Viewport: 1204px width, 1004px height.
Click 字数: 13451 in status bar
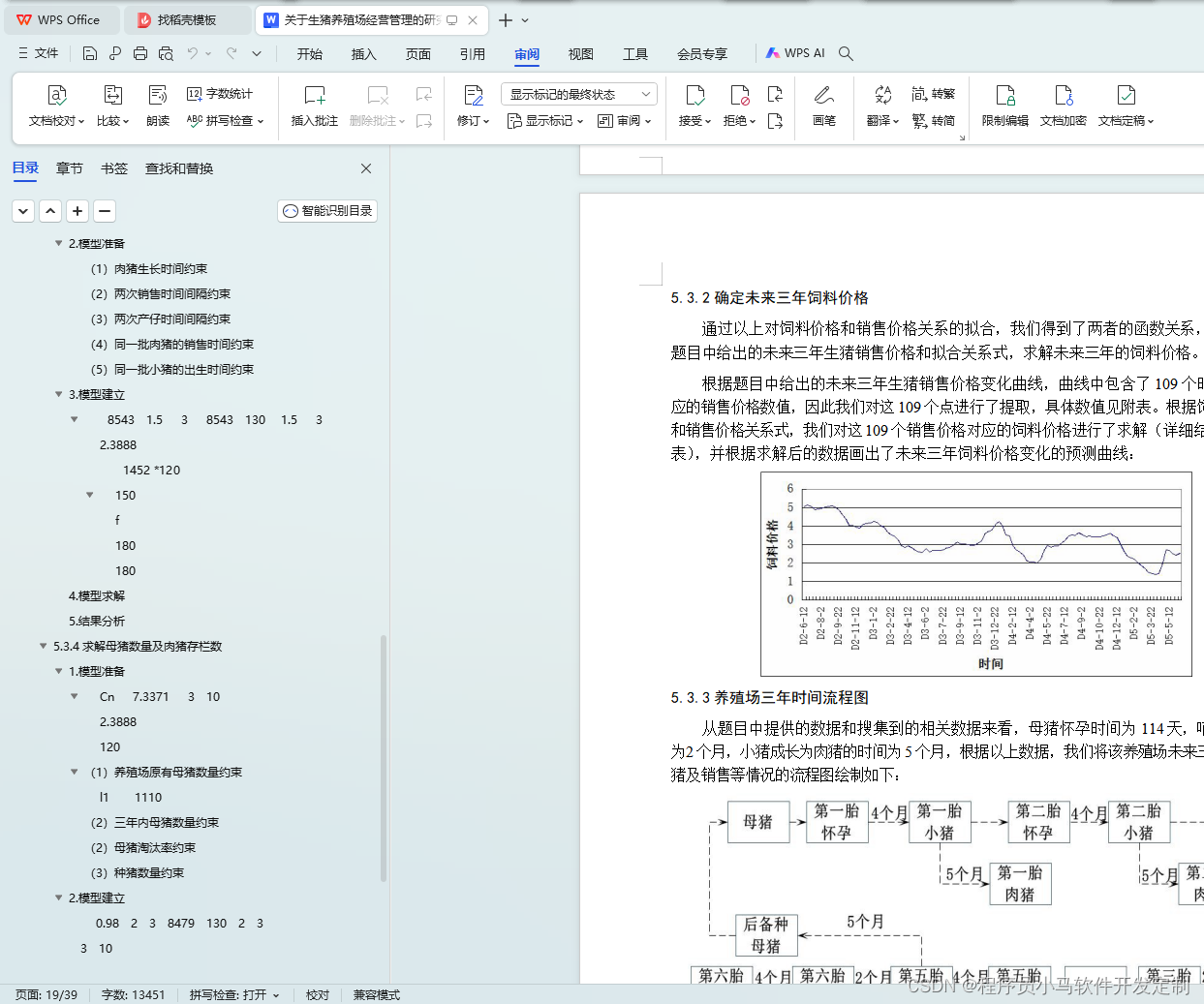[134, 994]
